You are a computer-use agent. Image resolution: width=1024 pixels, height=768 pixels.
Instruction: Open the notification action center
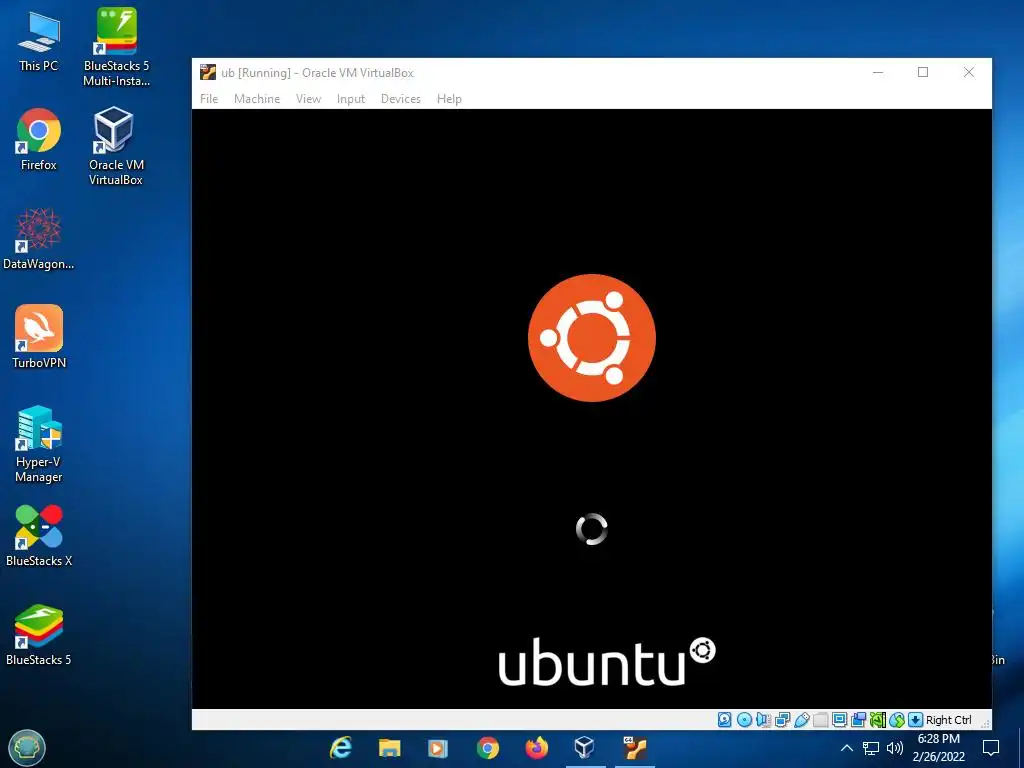click(991, 748)
